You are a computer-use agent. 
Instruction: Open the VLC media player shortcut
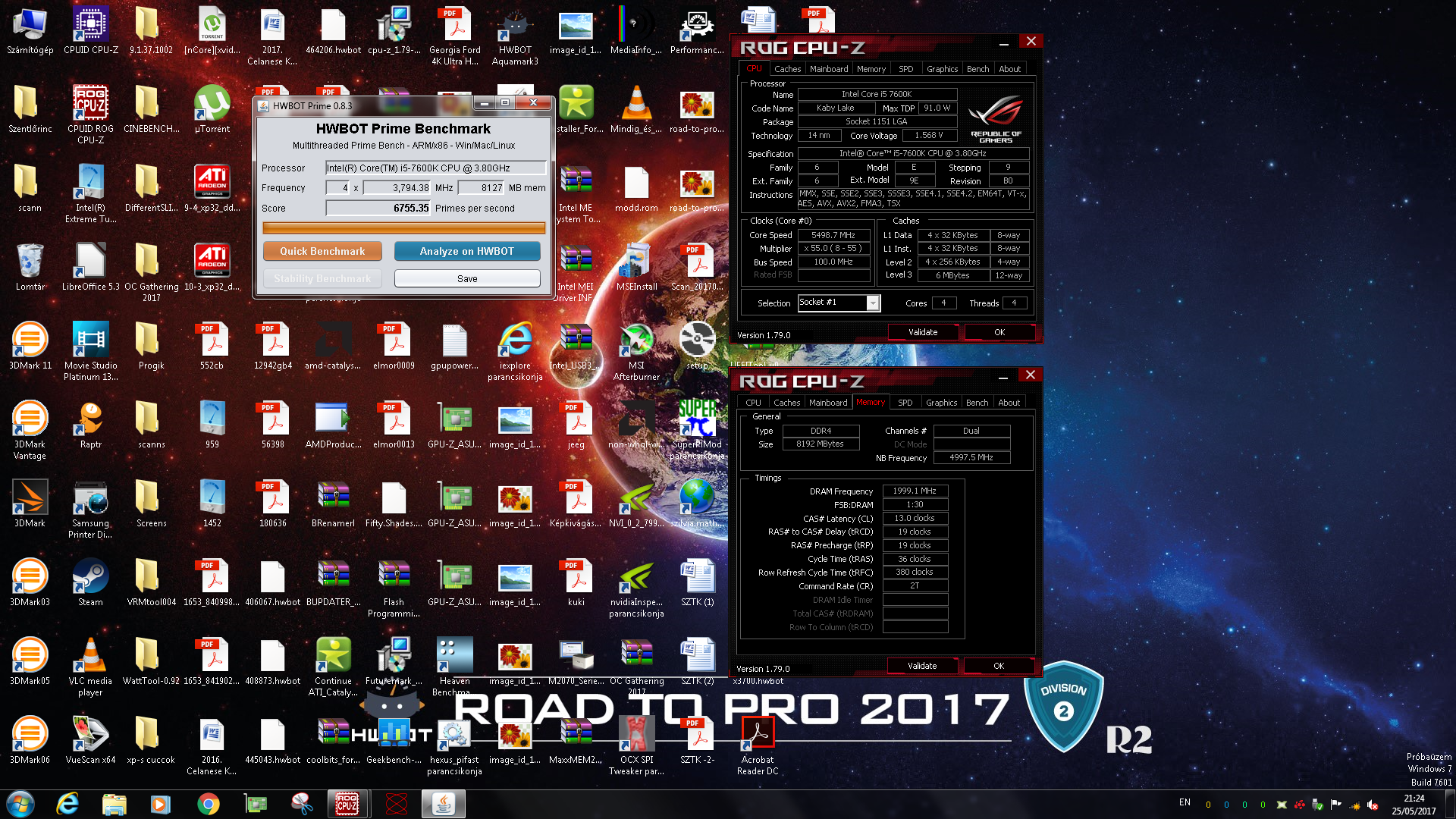pyautogui.click(x=90, y=666)
